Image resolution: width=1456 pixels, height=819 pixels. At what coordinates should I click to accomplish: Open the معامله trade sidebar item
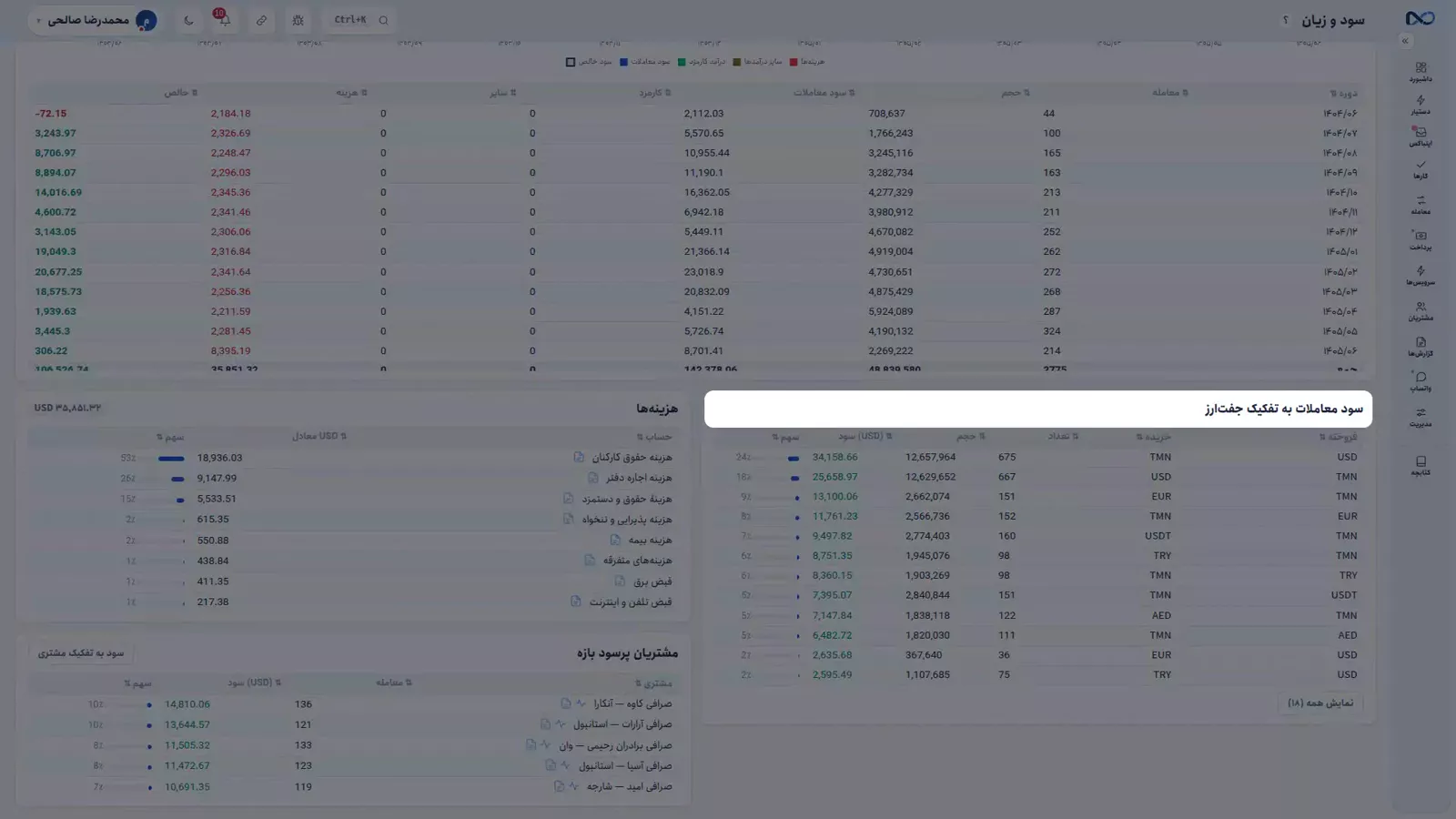tap(1421, 206)
